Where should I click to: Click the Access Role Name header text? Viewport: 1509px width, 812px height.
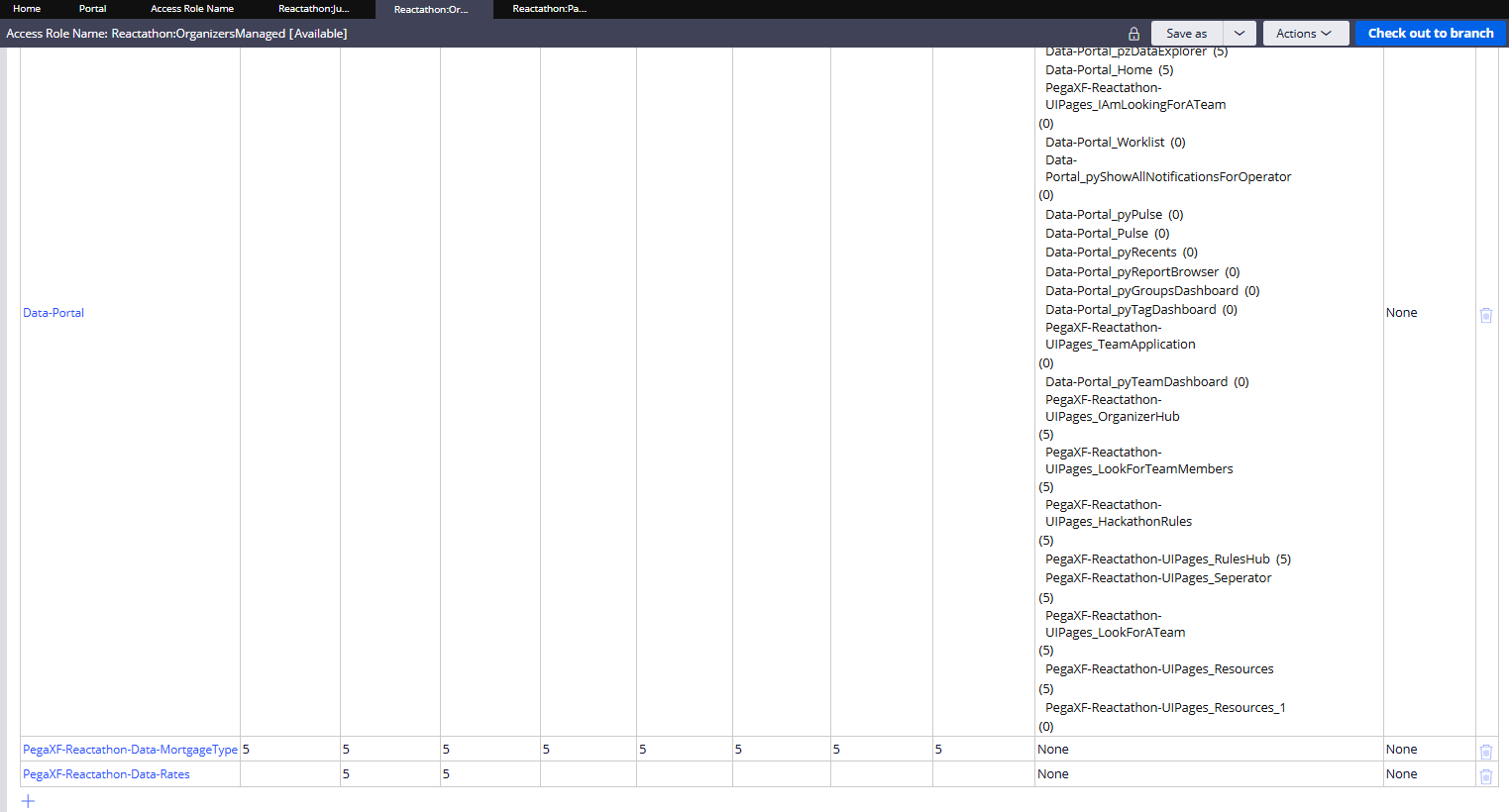click(176, 34)
